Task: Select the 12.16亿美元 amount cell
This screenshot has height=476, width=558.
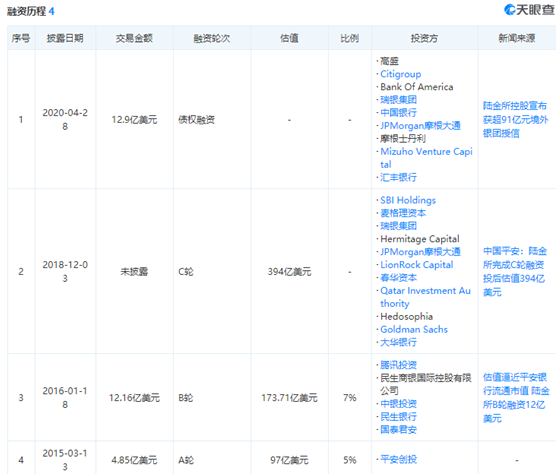Action: pyautogui.click(x=134, y=398)
